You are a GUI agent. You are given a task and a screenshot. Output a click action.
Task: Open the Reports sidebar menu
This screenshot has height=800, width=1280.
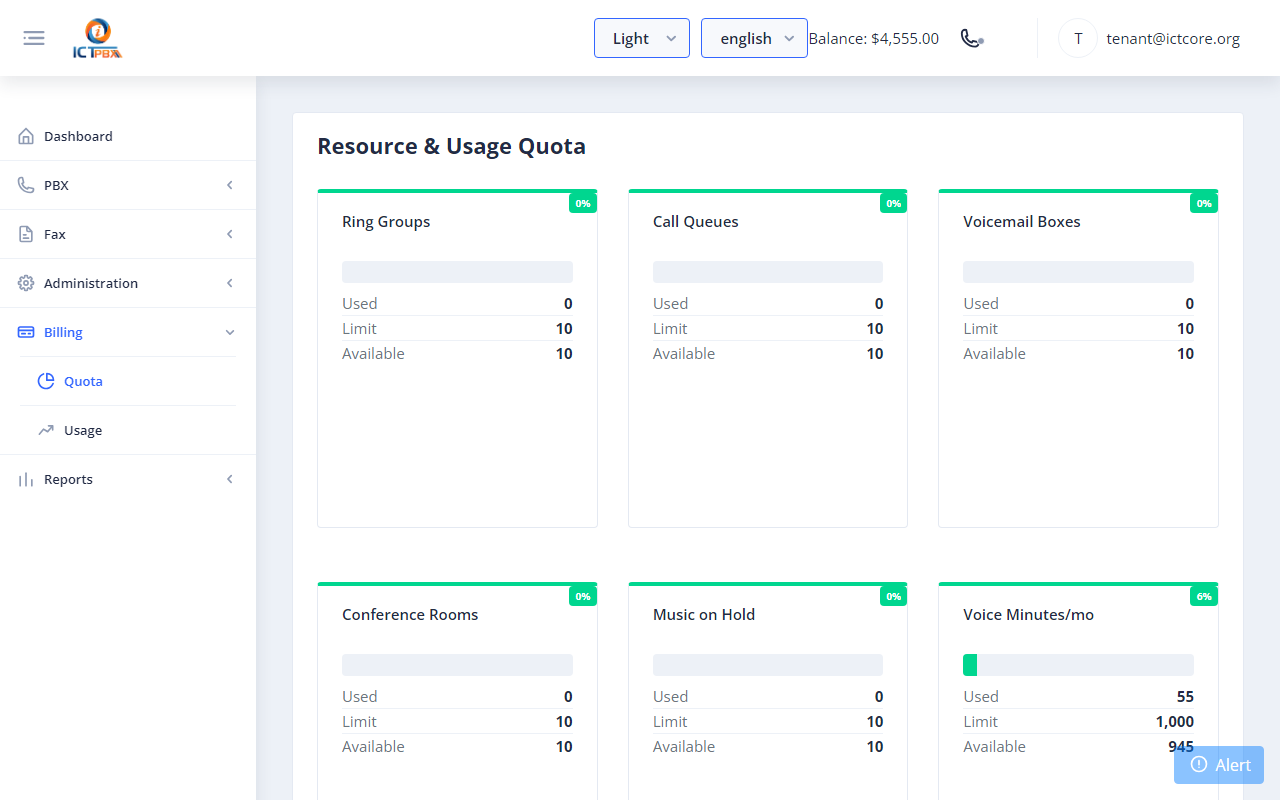click(128, 479)
